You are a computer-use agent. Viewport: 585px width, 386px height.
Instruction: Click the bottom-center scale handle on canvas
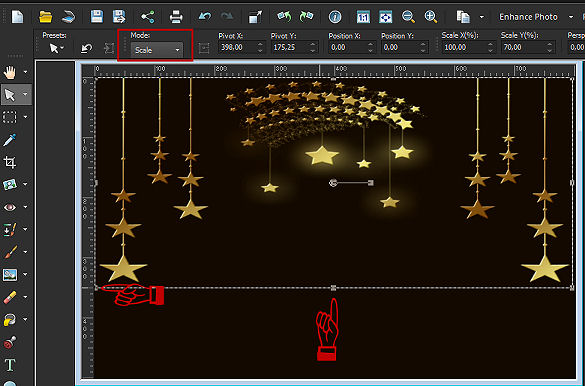pyautogui.click(x=334, y=288)
